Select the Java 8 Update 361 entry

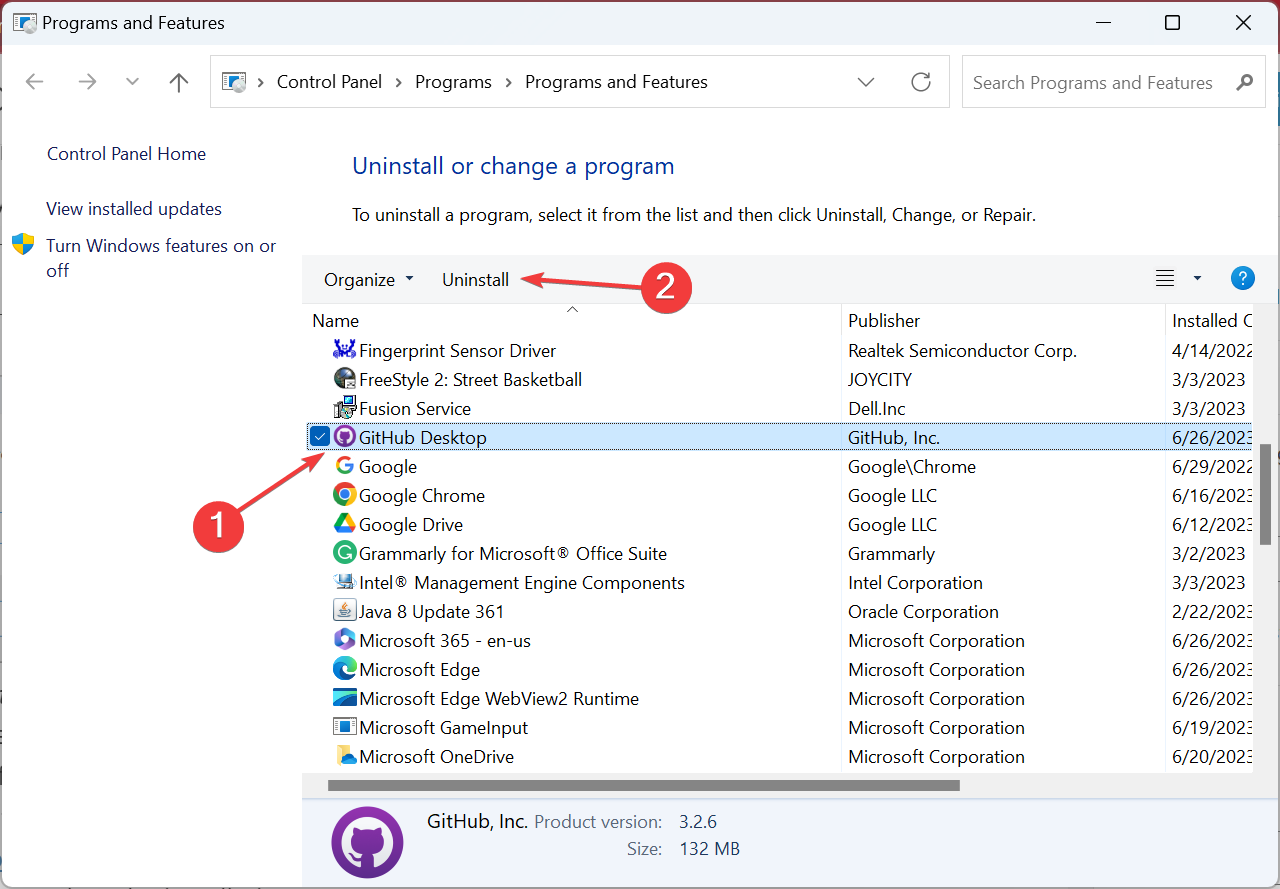coord(431,611)
